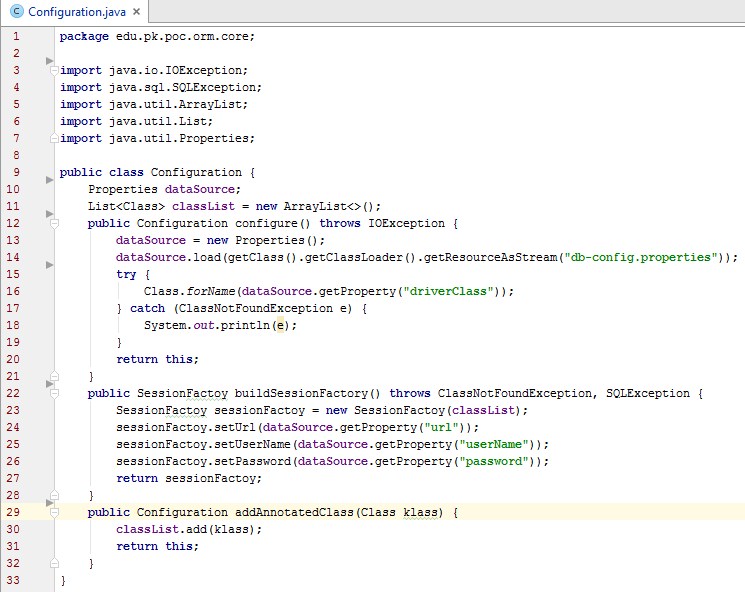
Task: Click gutter arrow marker between lines 11 and 12
Action: coord(49,214)
